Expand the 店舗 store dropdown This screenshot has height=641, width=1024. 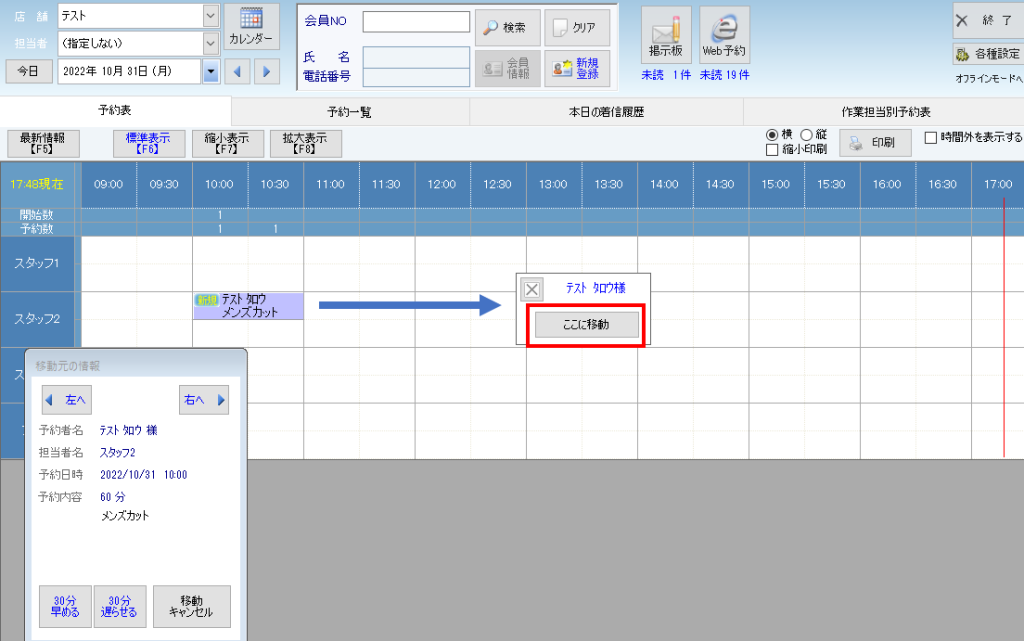pyautogui.click(x=210, y=16)
